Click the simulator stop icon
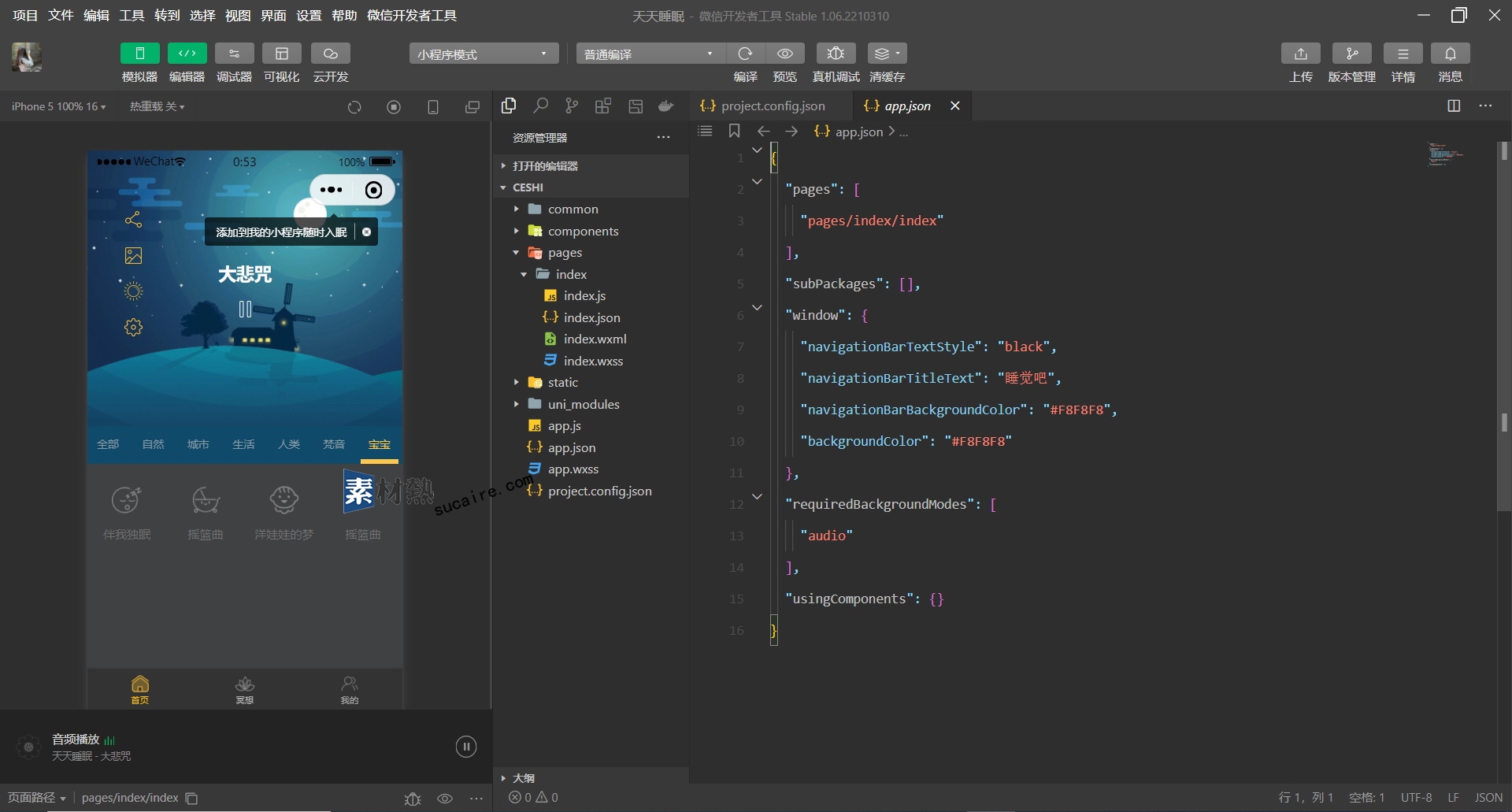Viewport: 1512px width, 812px height. 394,107
